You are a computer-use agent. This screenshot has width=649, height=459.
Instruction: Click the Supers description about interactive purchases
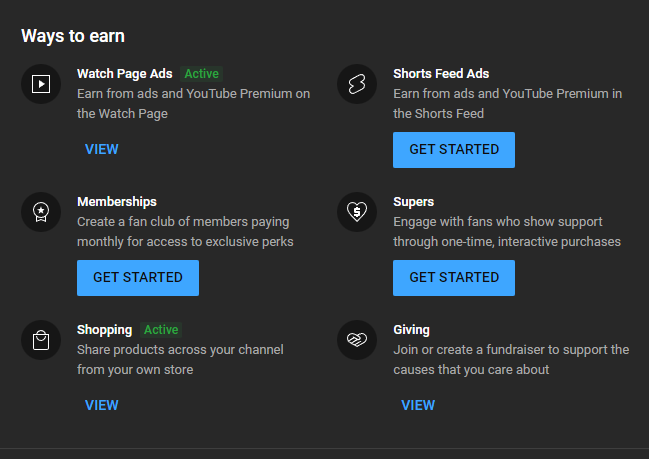(507, 232)
